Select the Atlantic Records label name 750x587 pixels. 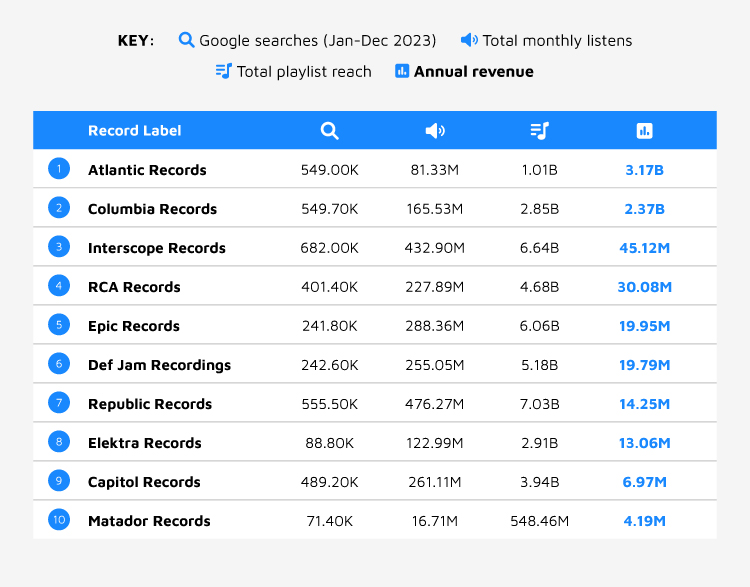pos(147,170)
